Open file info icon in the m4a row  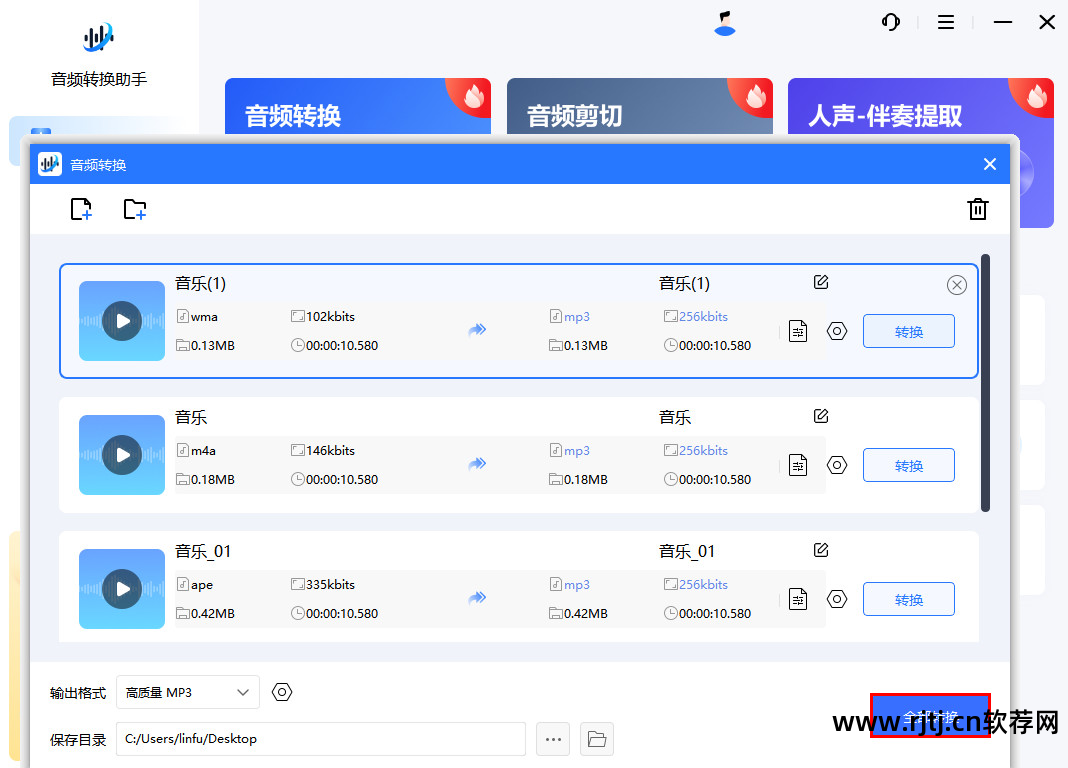(x=798, y=466)
